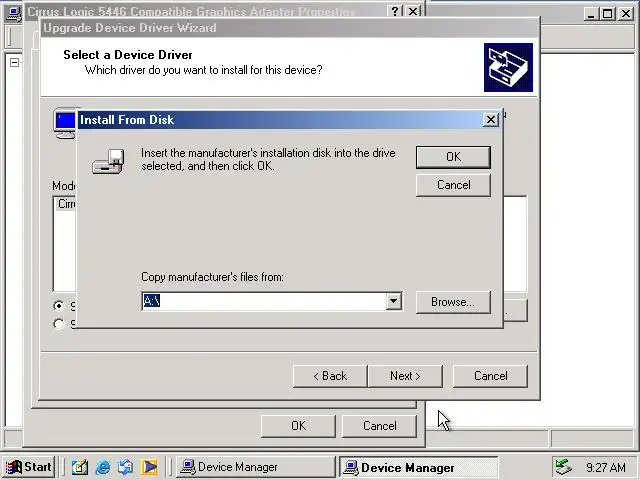Click OK in Graphics Adapter Properties window
The image size is (640, 480).
(x=298, y=426)
